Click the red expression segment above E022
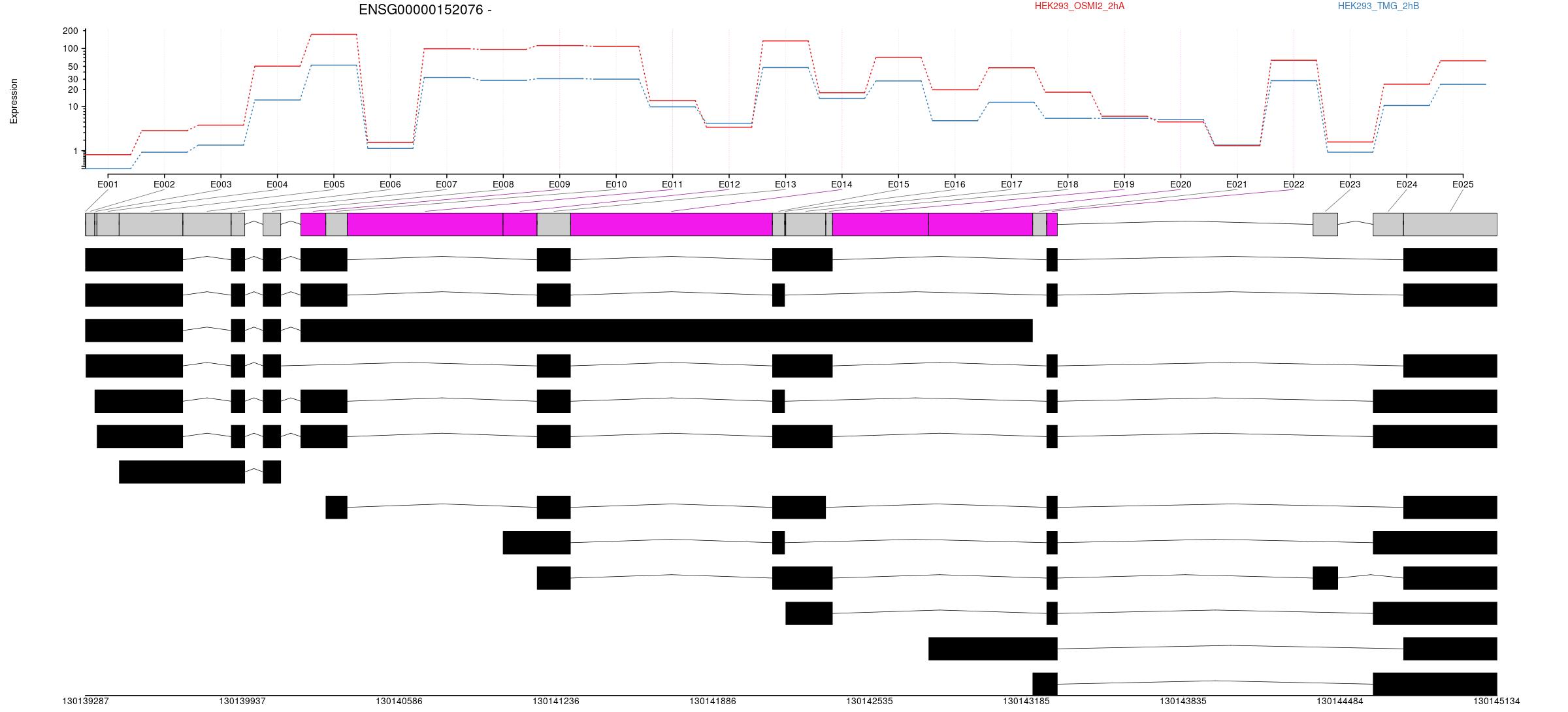This screenshot has width=1568, height=712. 1294,60
